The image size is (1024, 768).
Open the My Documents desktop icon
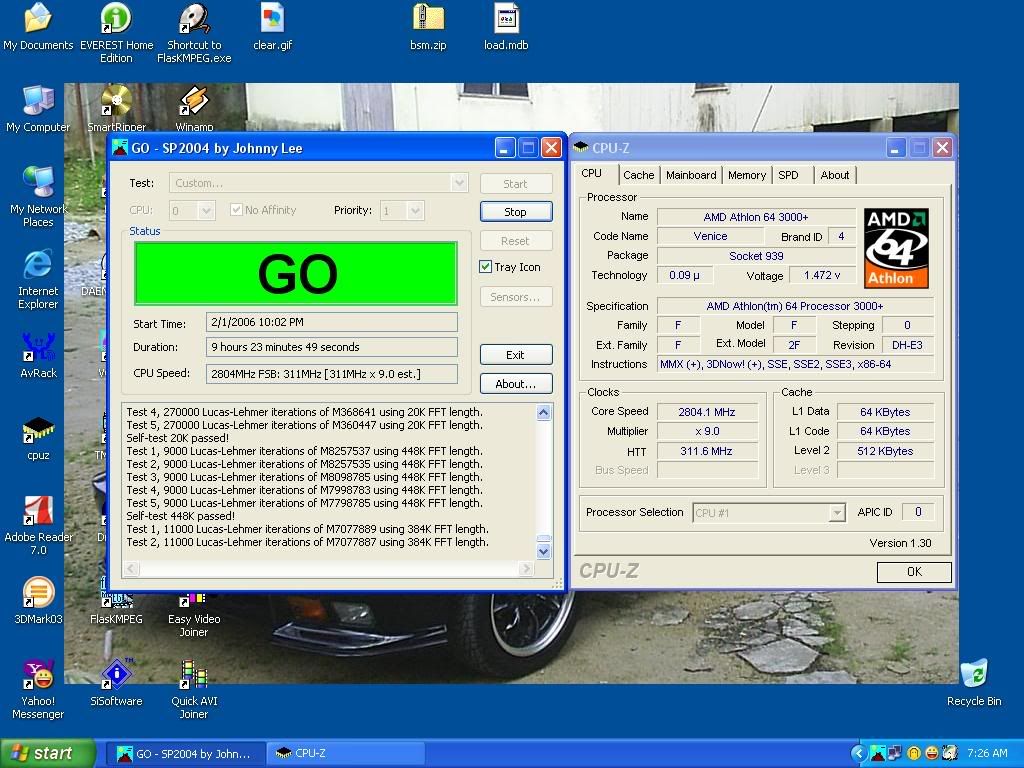(38, 27)
